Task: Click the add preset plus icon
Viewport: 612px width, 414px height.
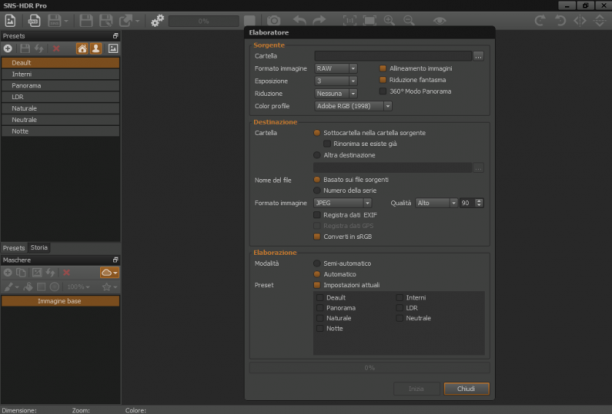Action: (8, 48)
